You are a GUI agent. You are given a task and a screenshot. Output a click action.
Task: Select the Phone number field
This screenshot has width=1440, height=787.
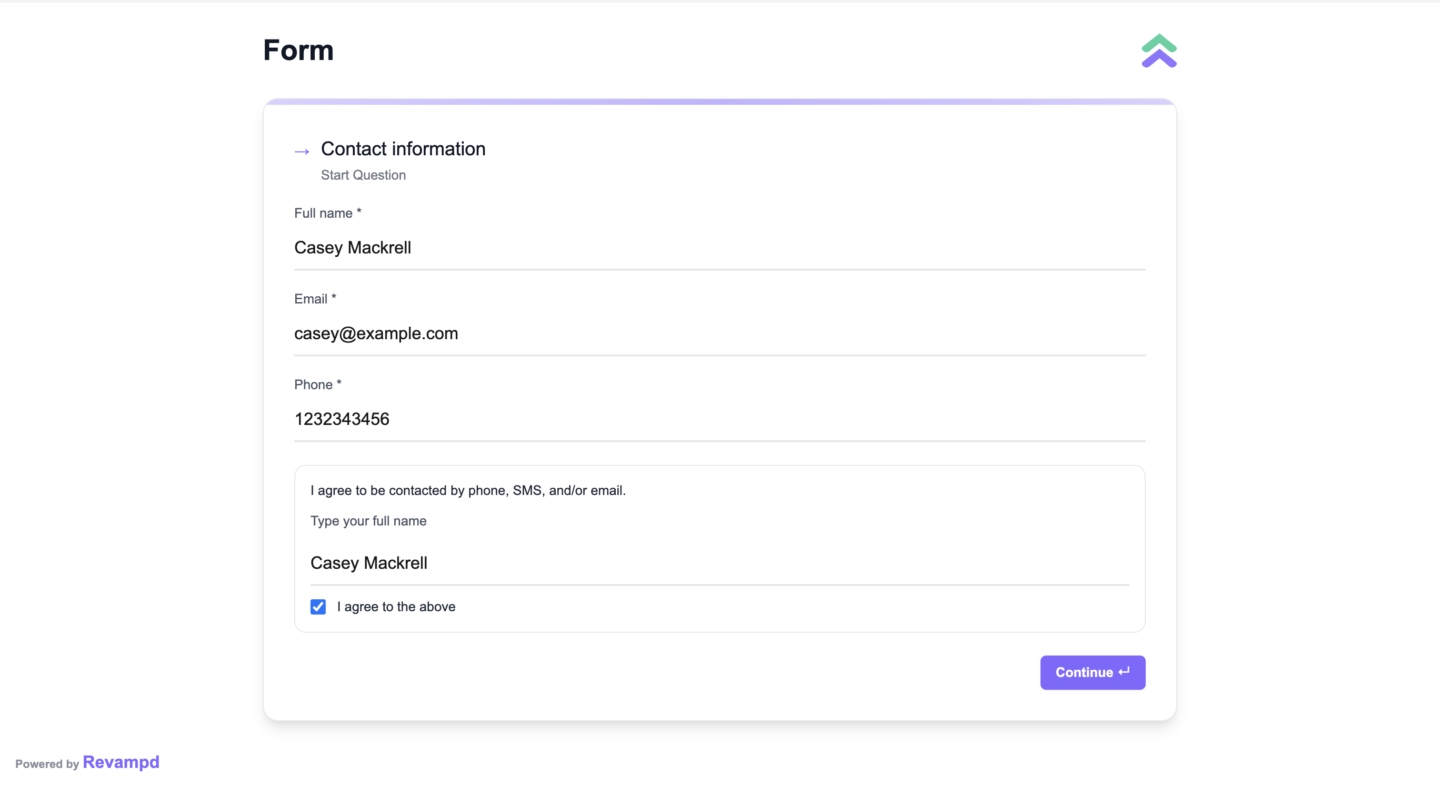(x=719, y=420)
